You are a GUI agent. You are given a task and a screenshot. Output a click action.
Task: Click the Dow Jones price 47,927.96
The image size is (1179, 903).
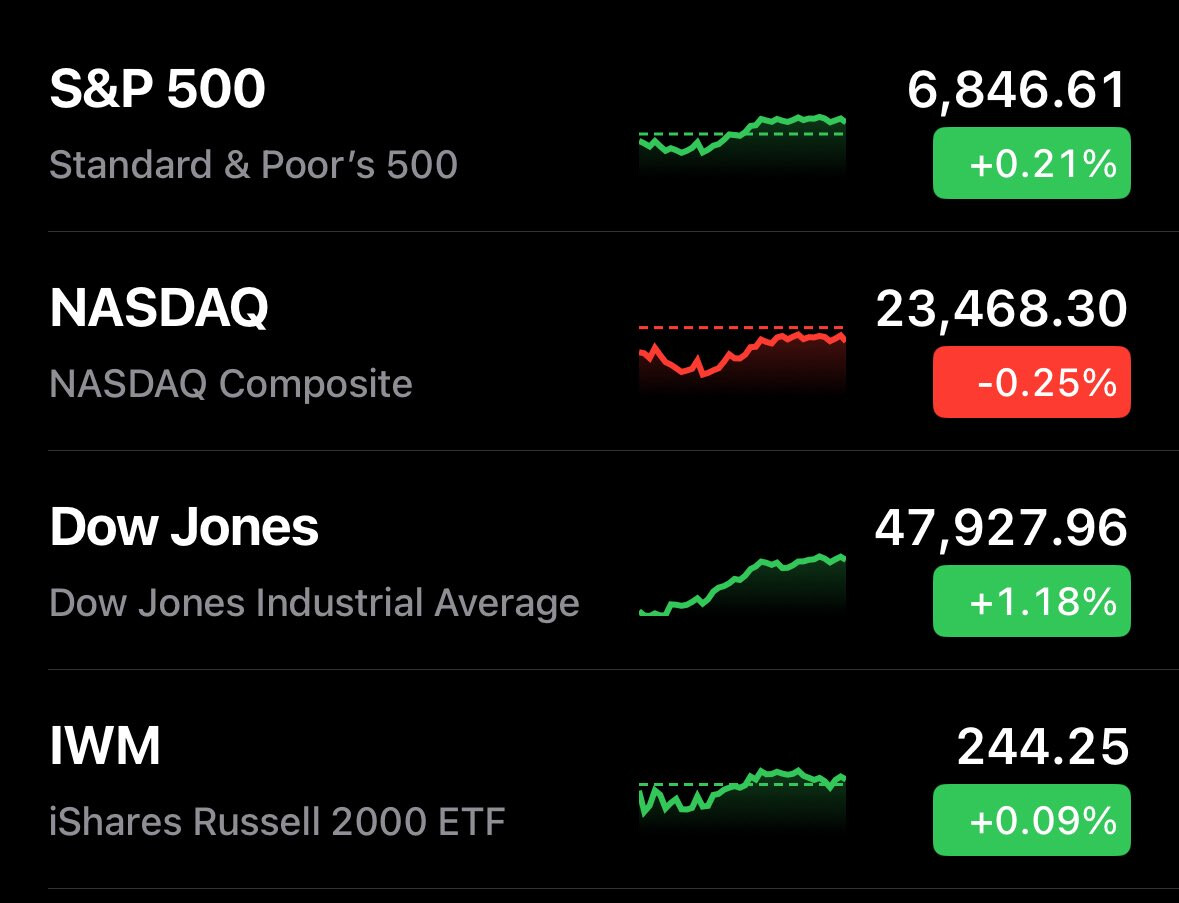[x=1001, y=528]
